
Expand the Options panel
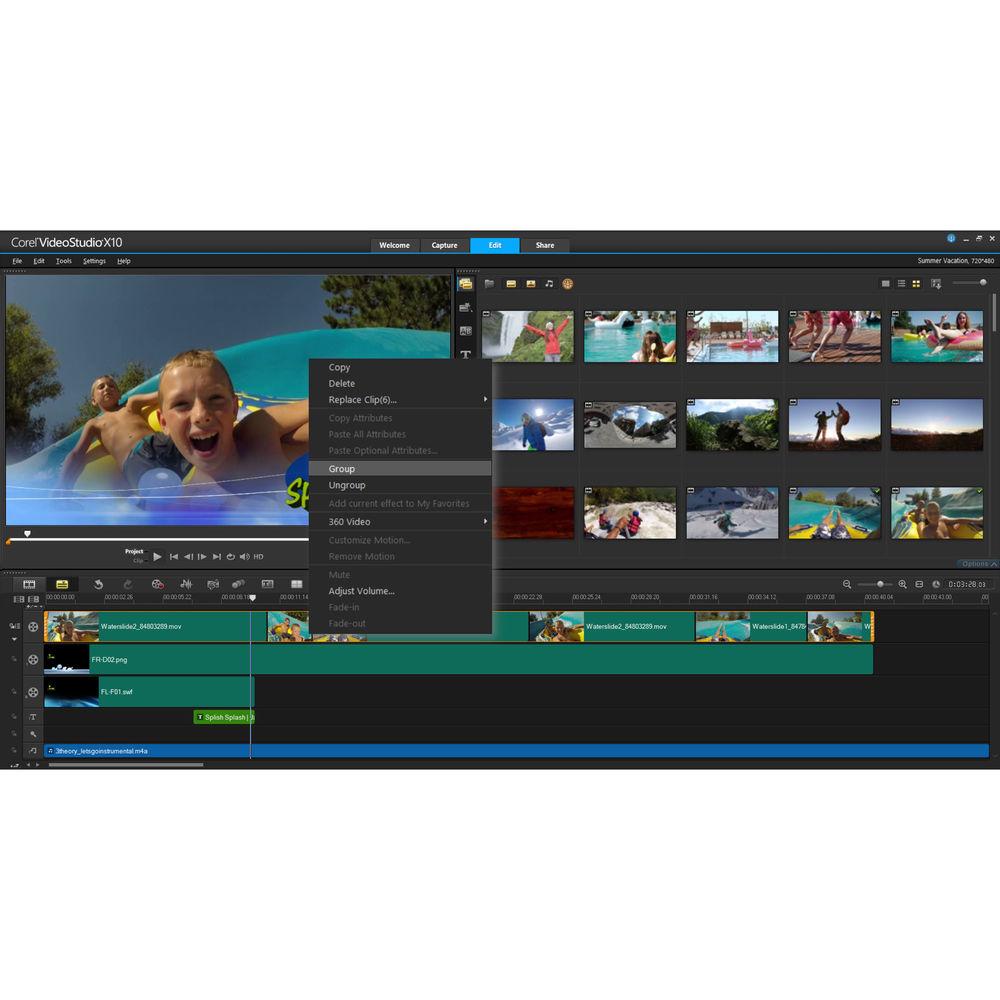[x=975, y=564]
